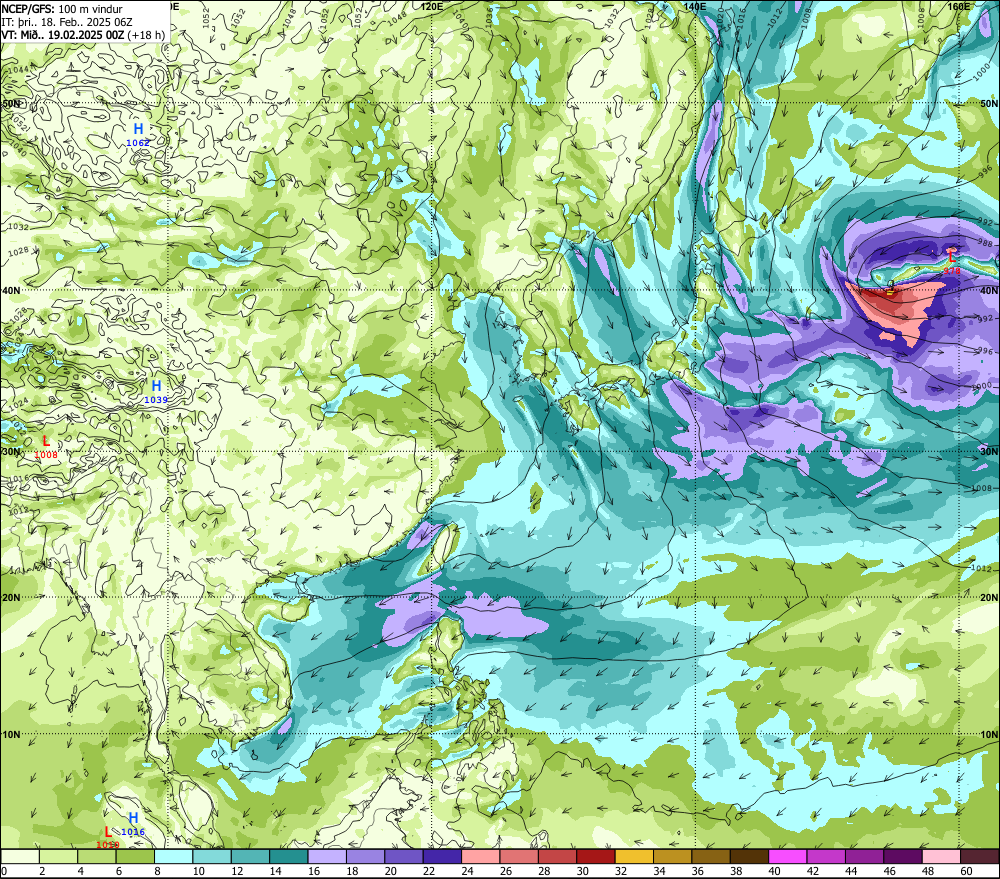Click the 120E longitude label
Screen dimensions: 1000x879
pos(432,6)
